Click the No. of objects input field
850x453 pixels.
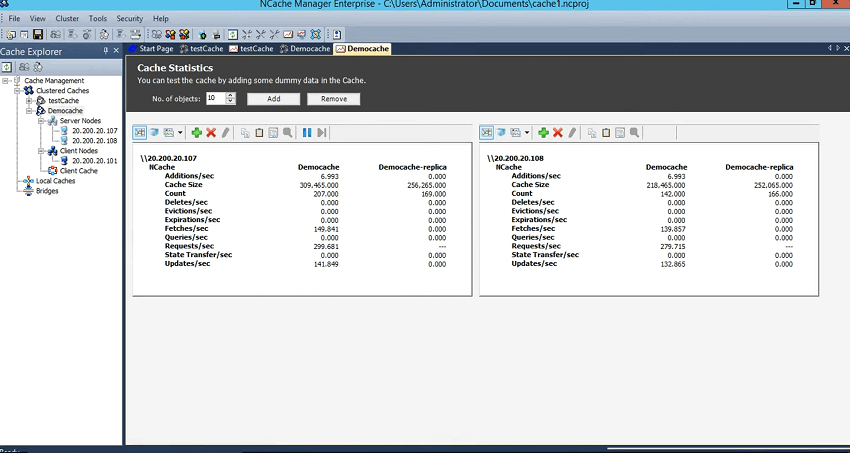pyautogui.click(x=216, y=99)
